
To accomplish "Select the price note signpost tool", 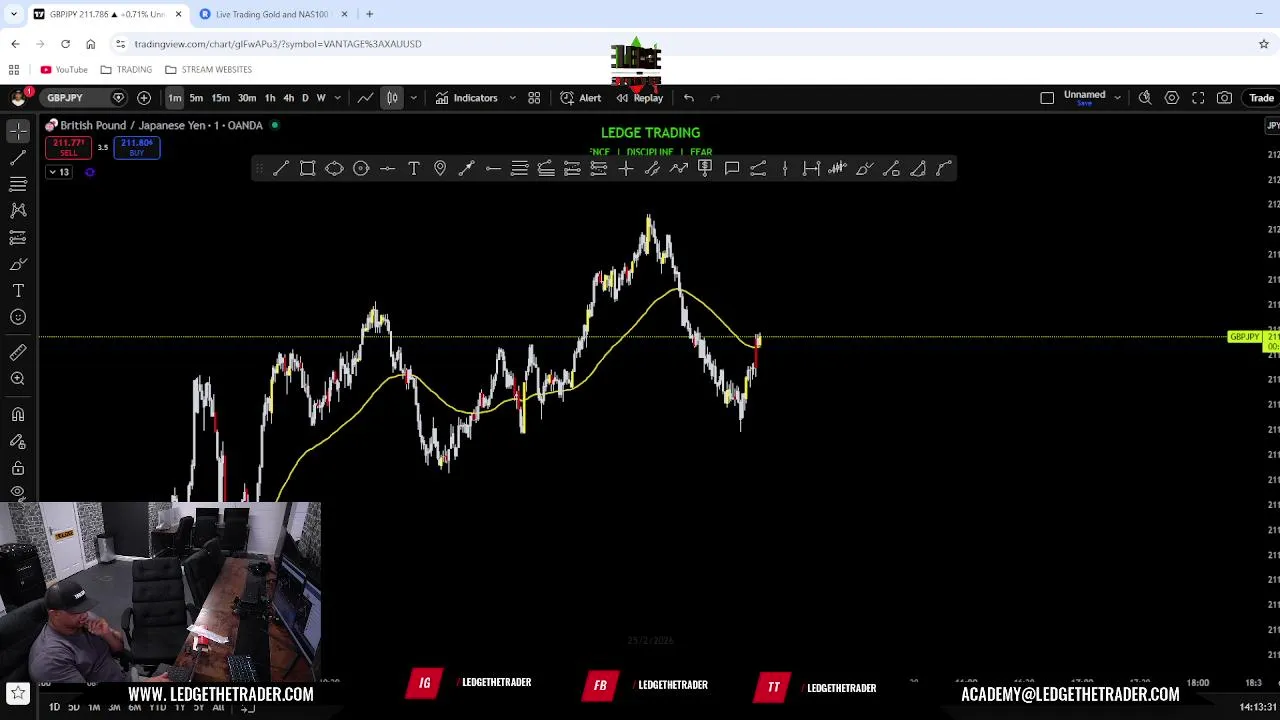I will pyautogui.click(x=705, y=169).
